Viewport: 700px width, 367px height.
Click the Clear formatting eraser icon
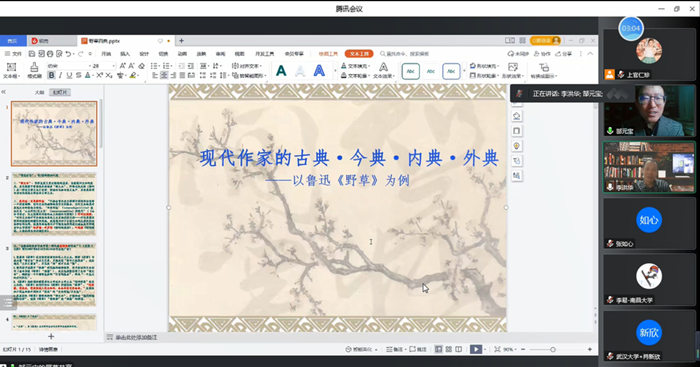(x=142, y=66)
